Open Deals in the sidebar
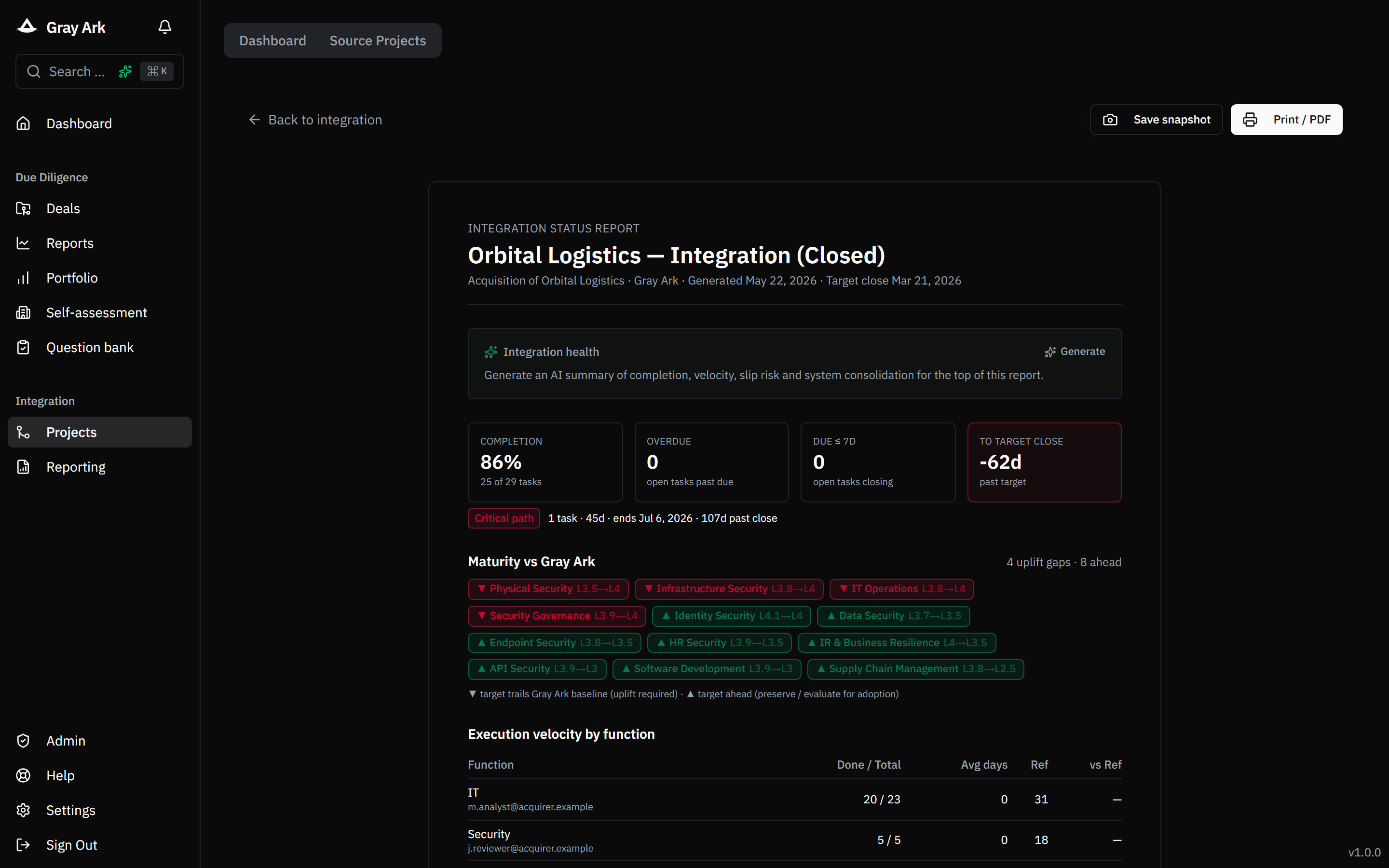Viewport: 1389px width, 868px height. [x=100, y=208]
